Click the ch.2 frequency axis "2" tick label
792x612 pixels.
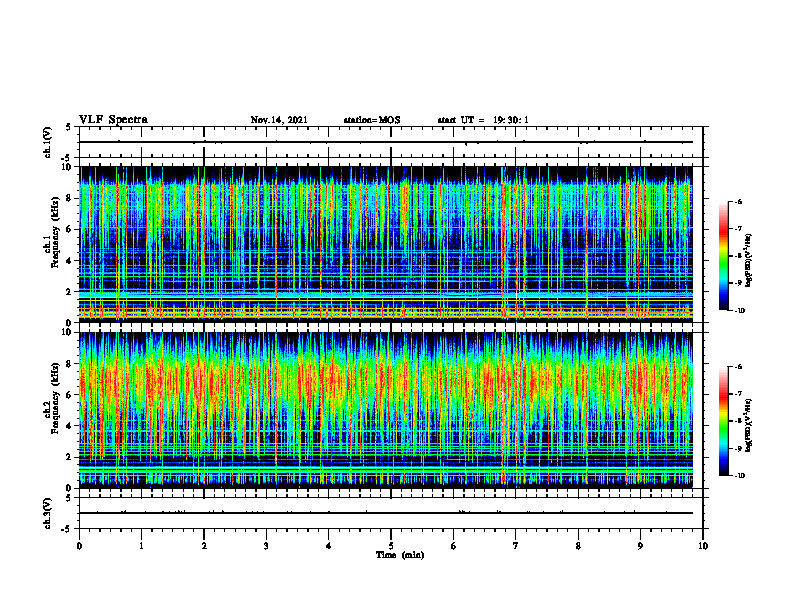[70, 457]
